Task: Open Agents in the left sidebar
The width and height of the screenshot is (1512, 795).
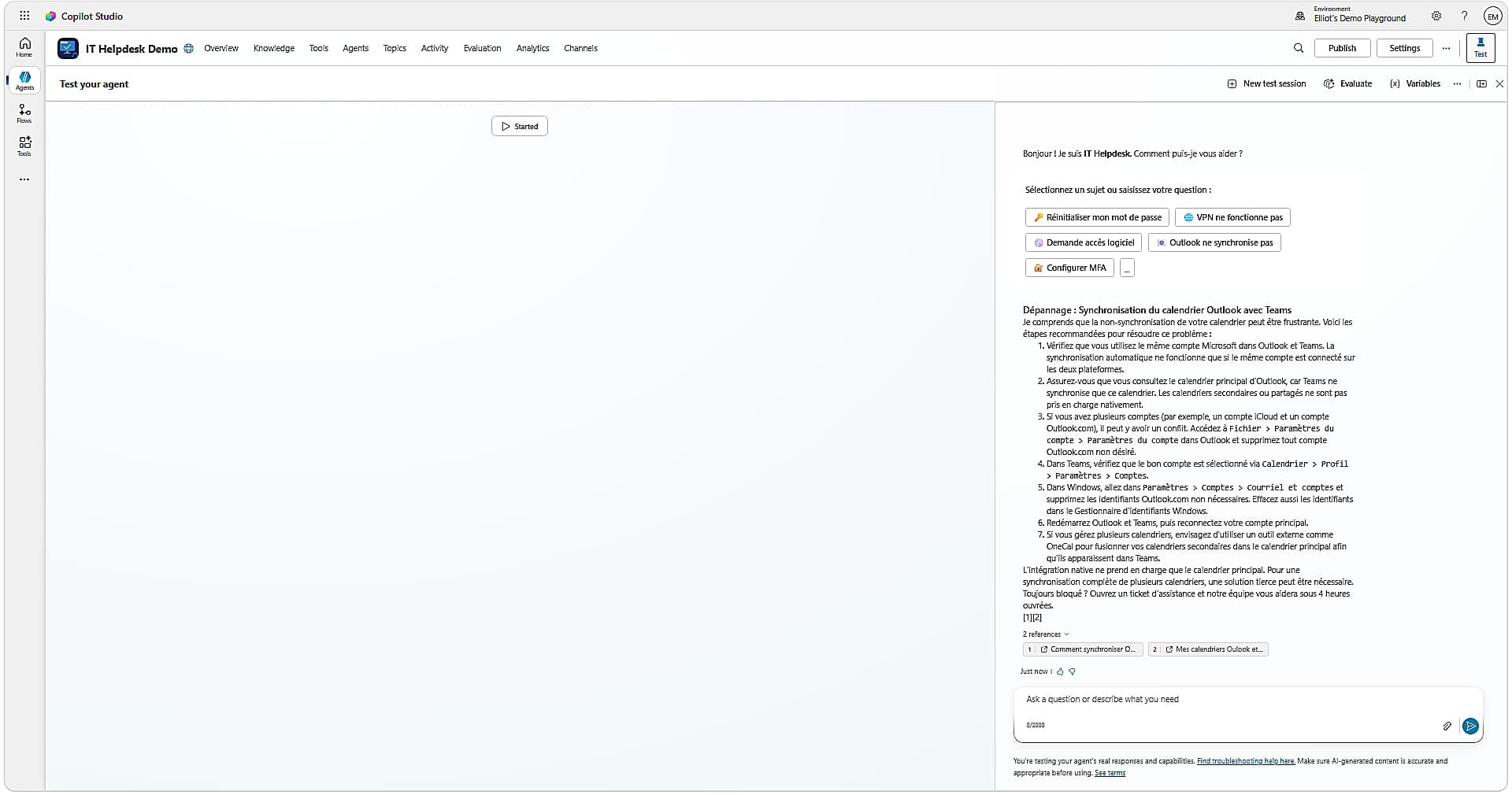Action: click(24, 80)
